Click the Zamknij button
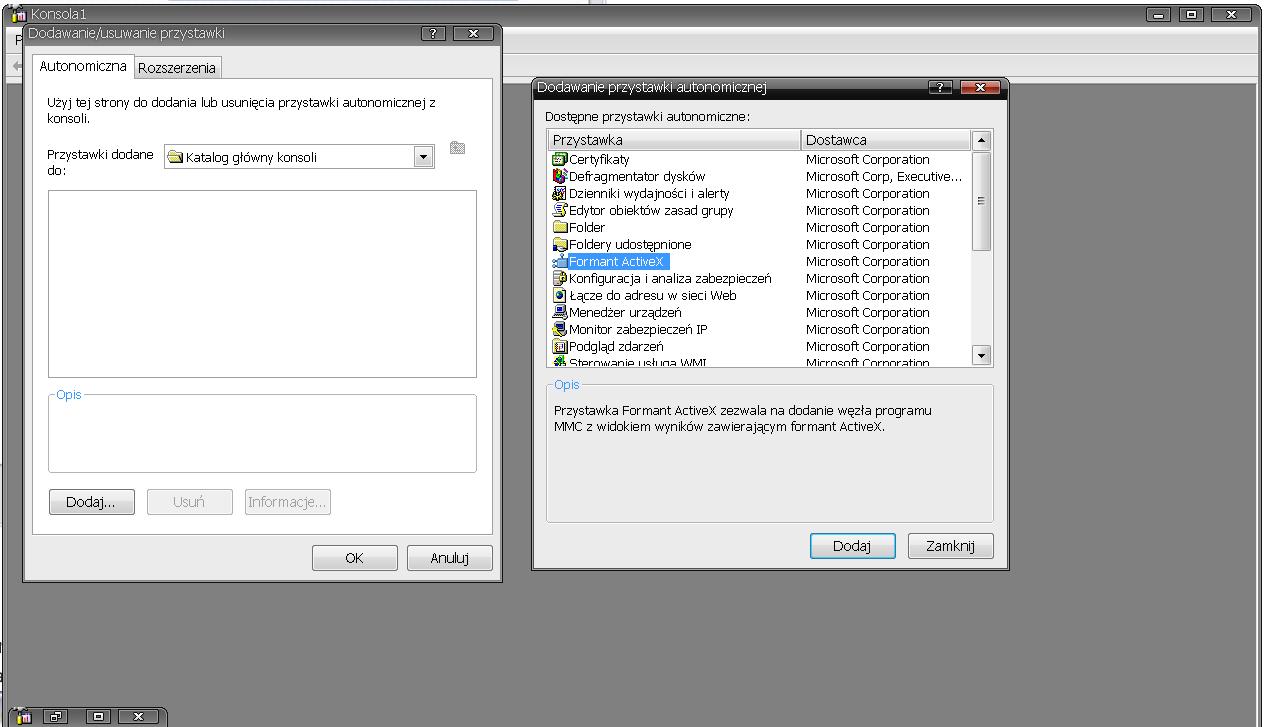 pyautogui.click(x=950, y=546)
